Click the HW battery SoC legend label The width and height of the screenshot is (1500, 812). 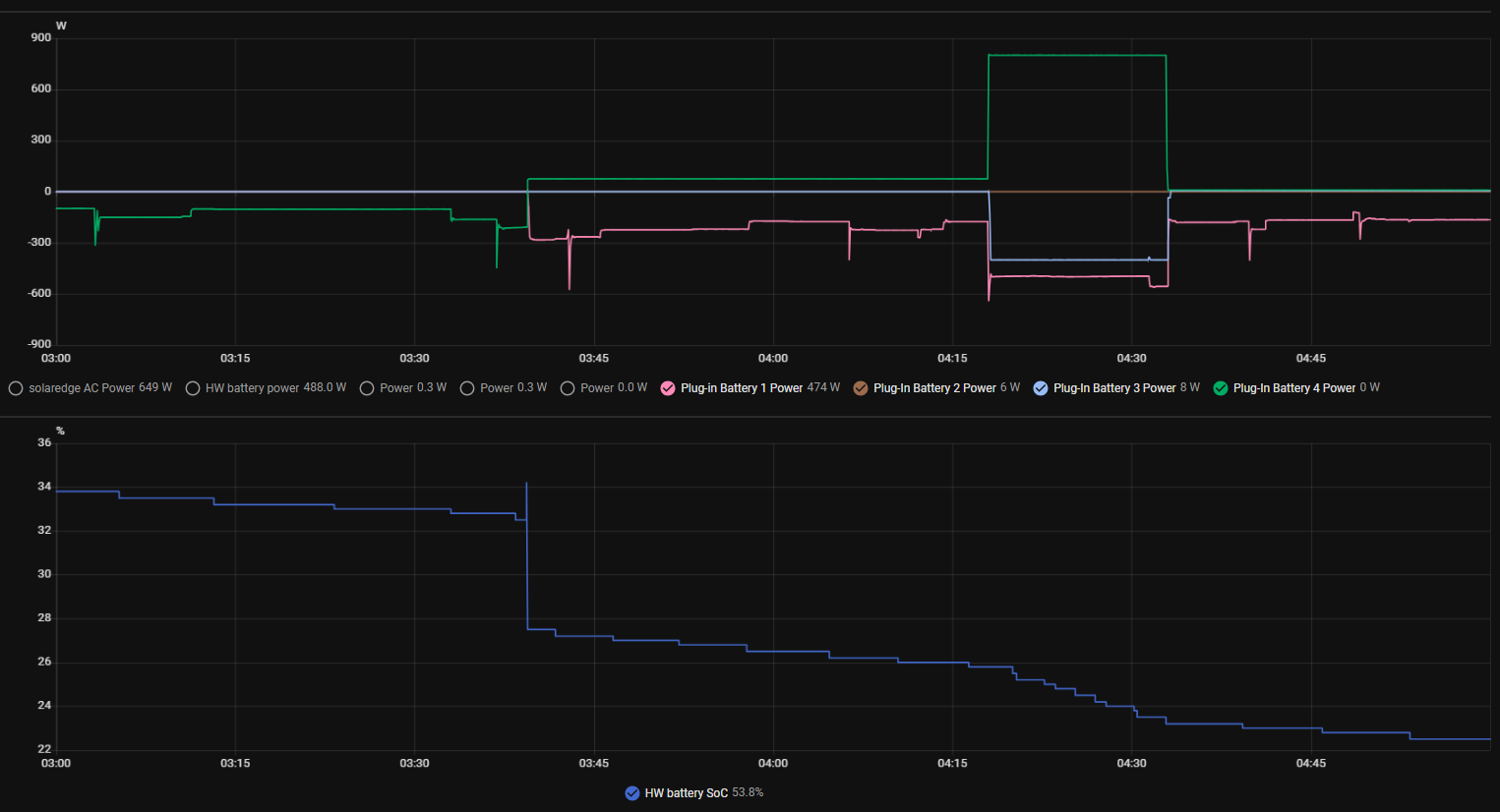coord(687,793)
